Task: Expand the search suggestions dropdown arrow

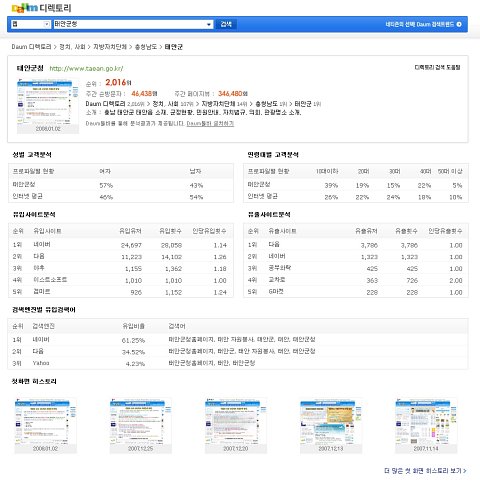Action: coord(209,24)
